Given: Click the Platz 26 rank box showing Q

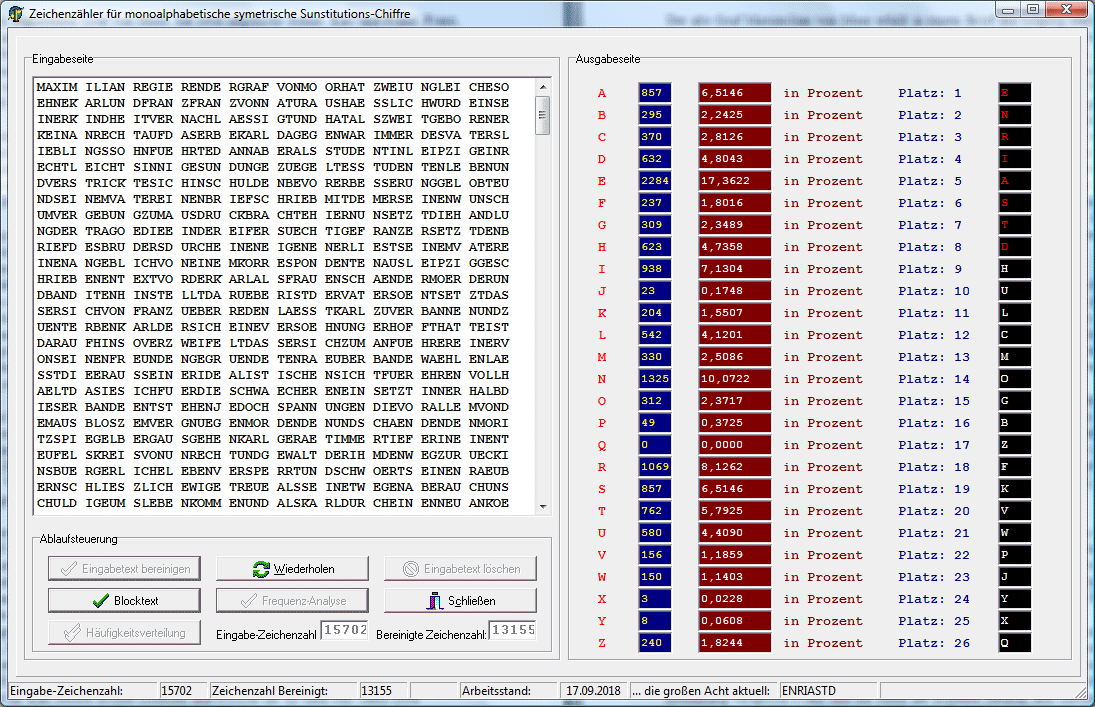Looking at the screenshot, I should pos(1015,643).
